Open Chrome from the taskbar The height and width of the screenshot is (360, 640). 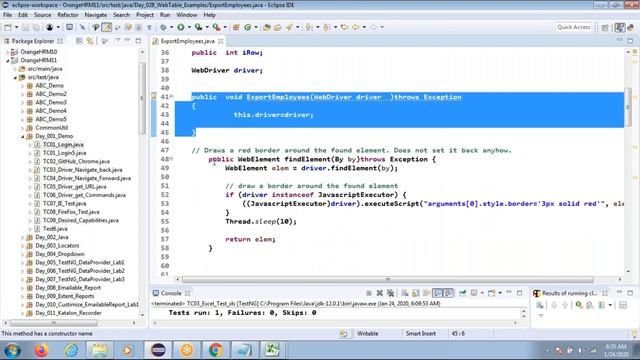click(216, 350)
